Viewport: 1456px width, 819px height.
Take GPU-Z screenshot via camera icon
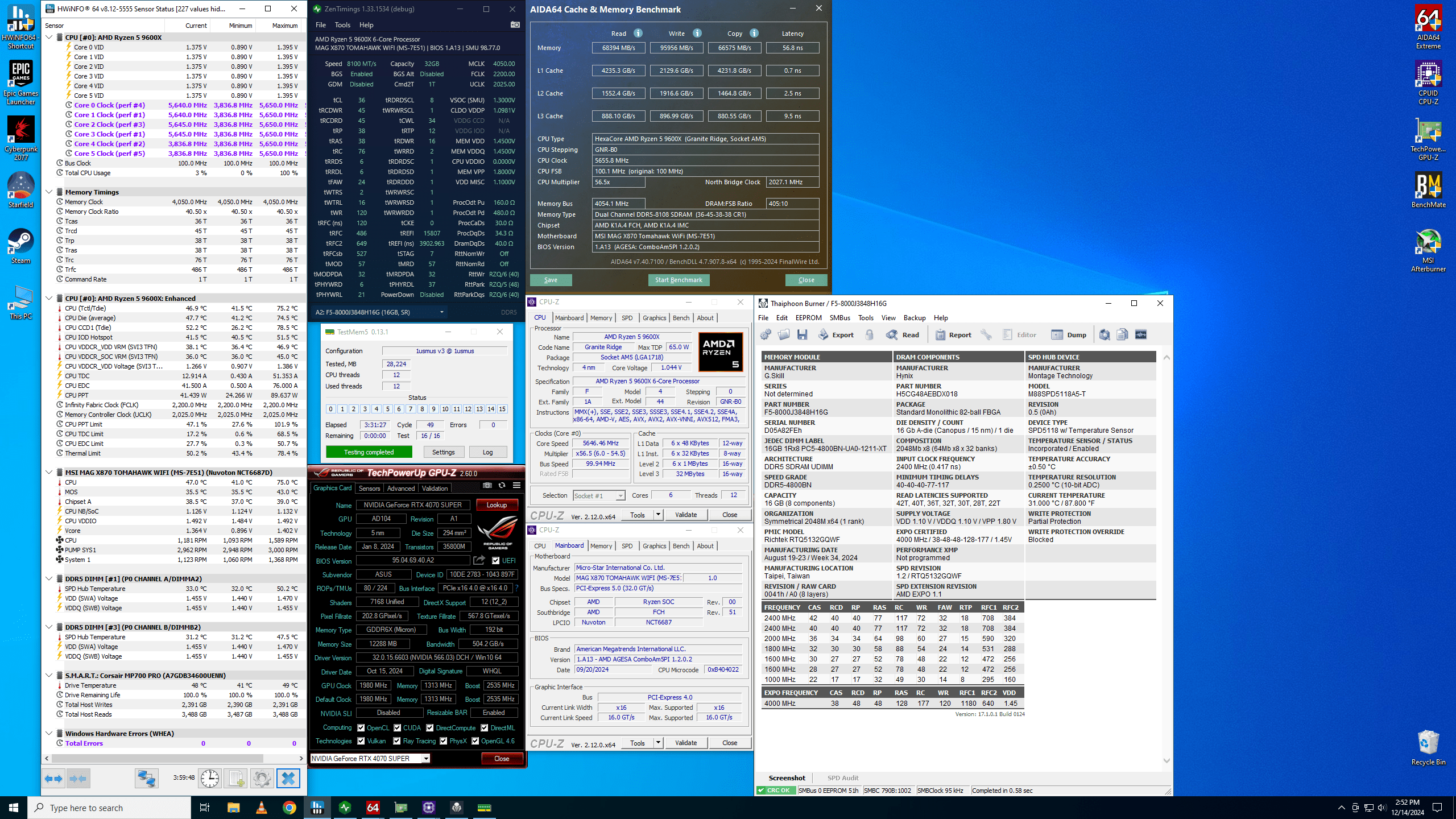(x=487, y=485)
